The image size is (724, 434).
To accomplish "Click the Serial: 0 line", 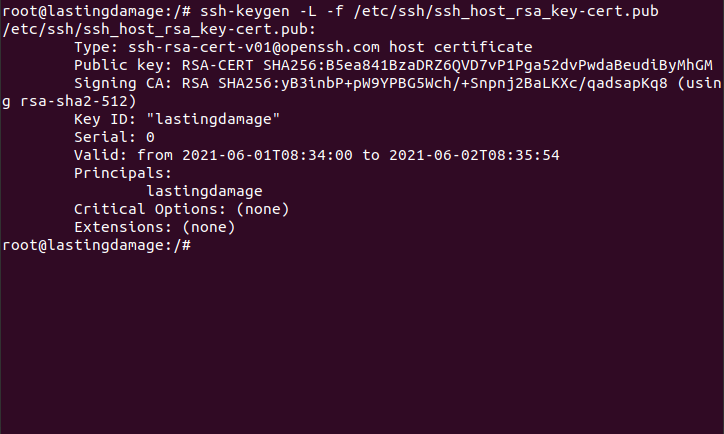I will [x=115, y=137].
